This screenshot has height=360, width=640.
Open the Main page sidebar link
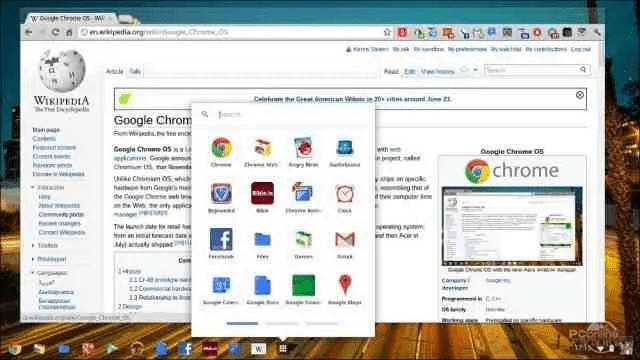[x=46, y=130]
